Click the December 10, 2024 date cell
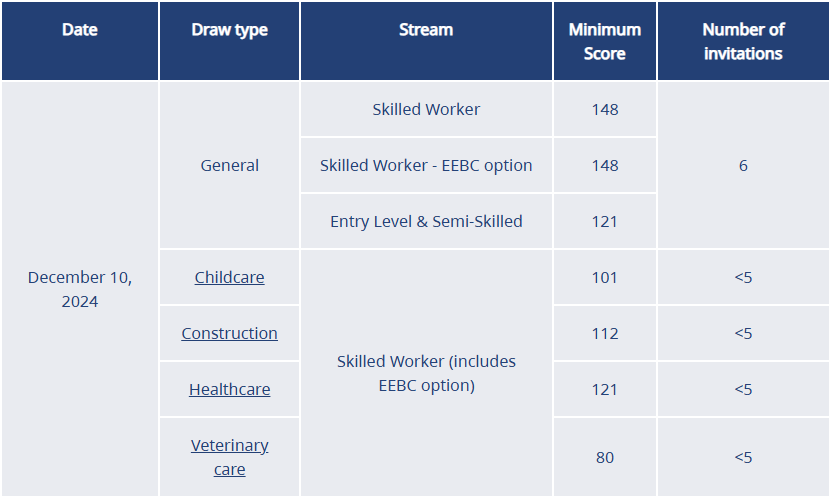Screen dimensions: 831x497 (x=79, y=289)
